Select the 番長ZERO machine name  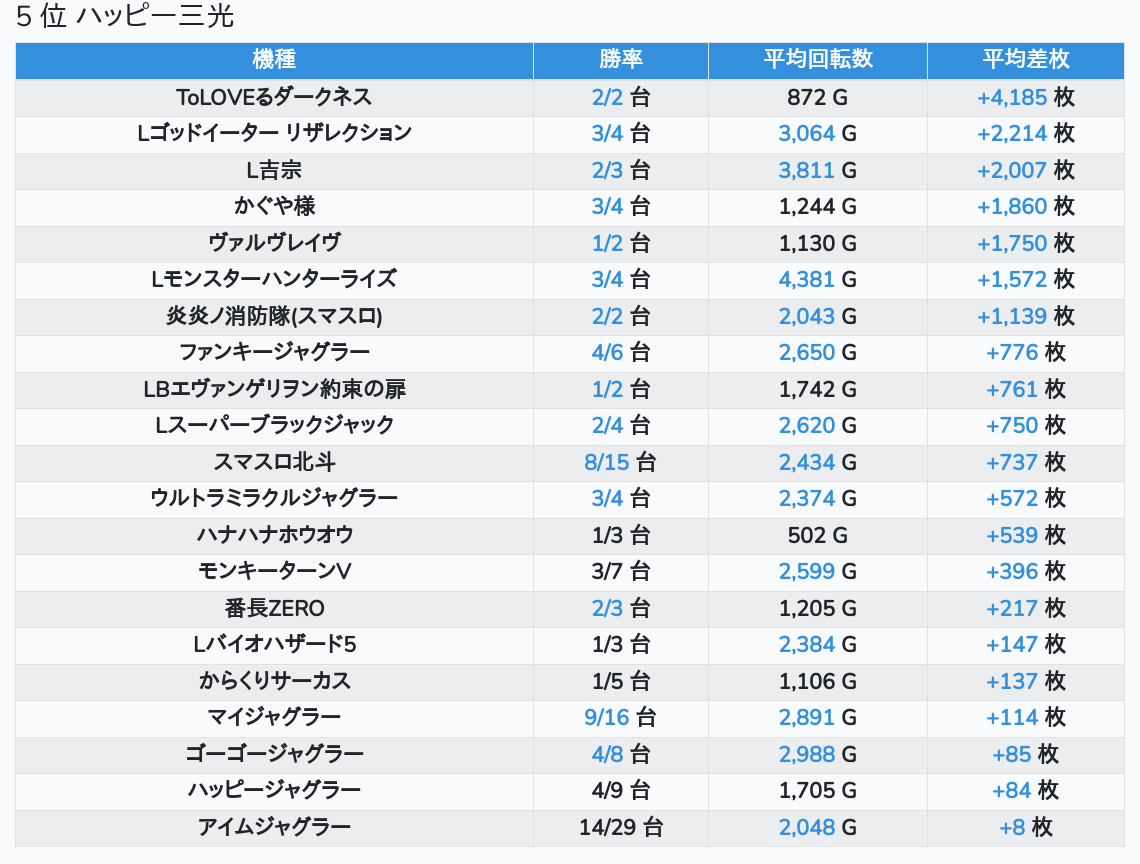pos(274,609)
